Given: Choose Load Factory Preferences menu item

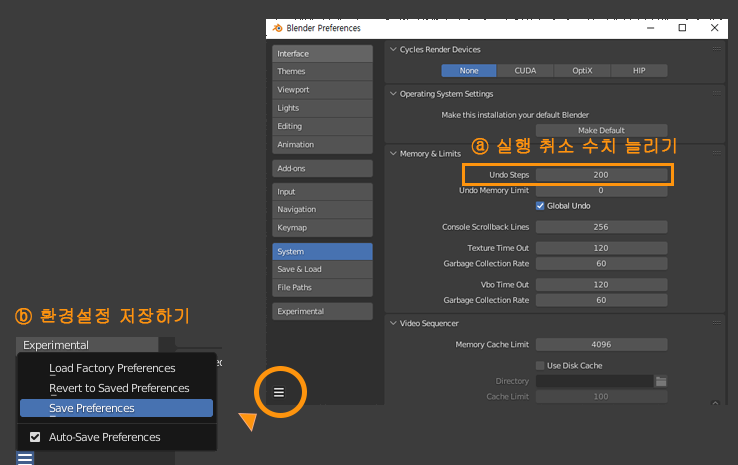Looking at the screenshot, I should (116, 368).
